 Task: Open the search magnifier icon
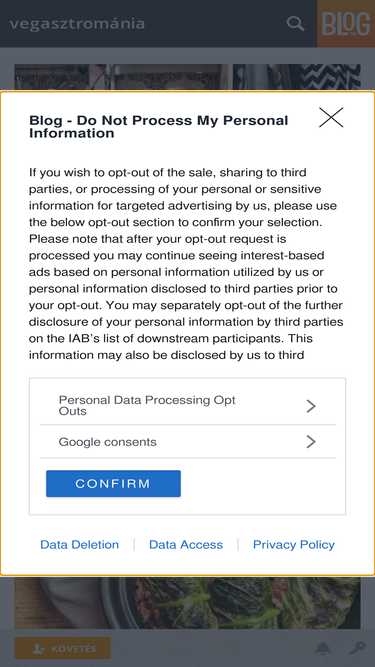[295, 23]
